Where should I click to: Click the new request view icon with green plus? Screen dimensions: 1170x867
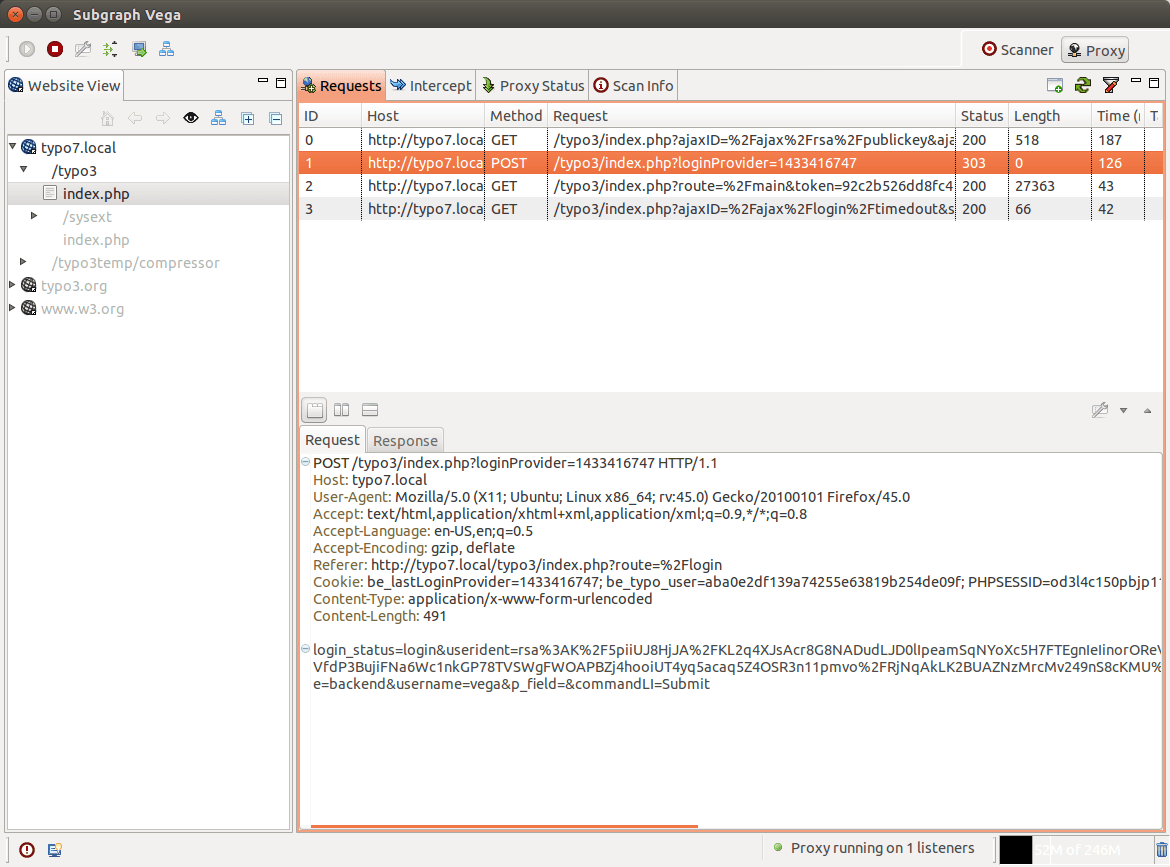click(1055, 86)
